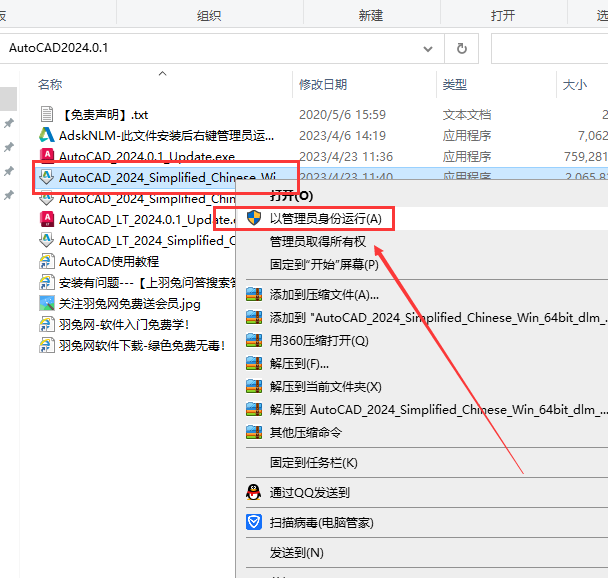Sort files by 大小 column
The width and height of the screenshot is (608, 578).
(575, 85)
